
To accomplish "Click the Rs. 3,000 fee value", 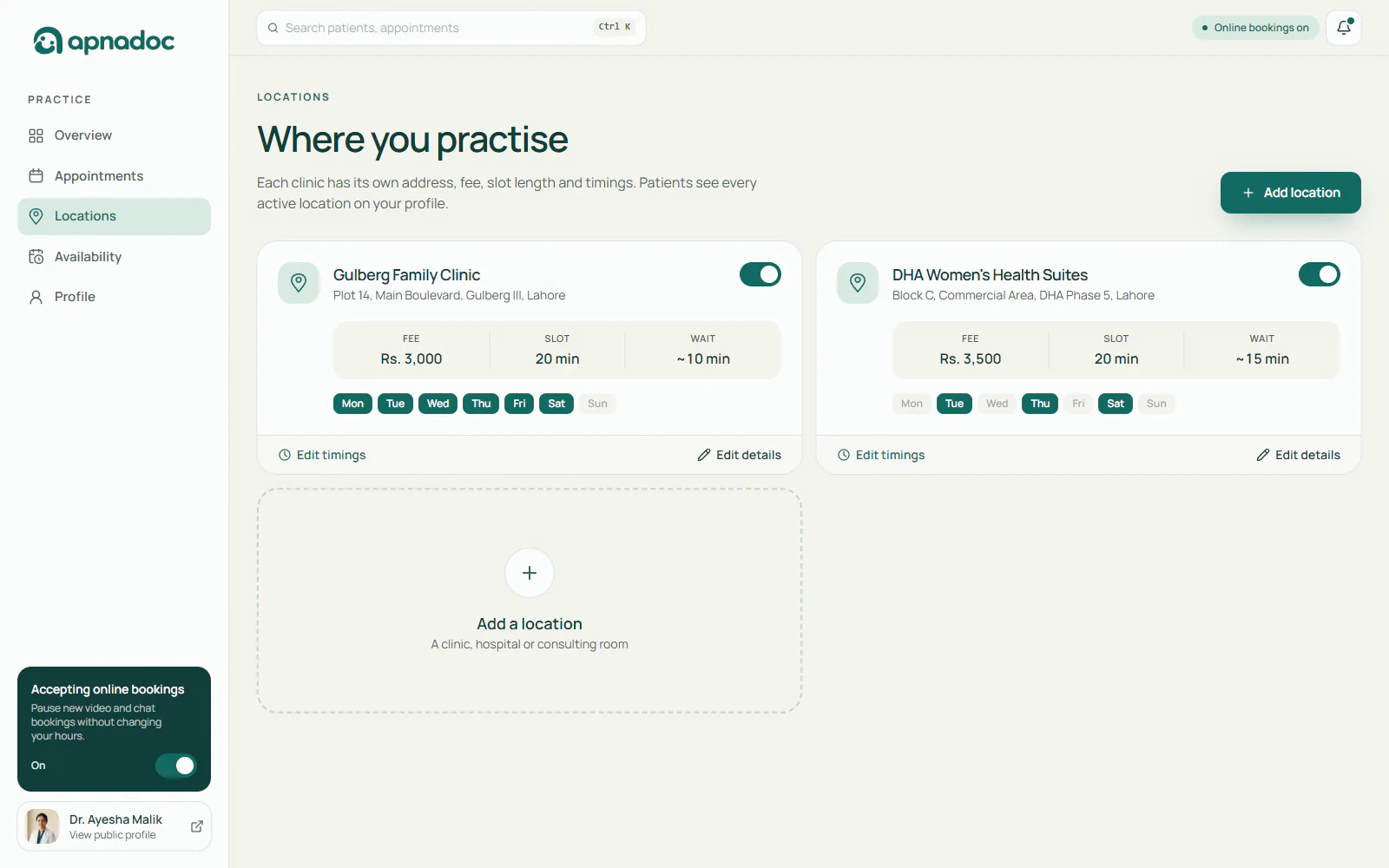I will (411, 359).
